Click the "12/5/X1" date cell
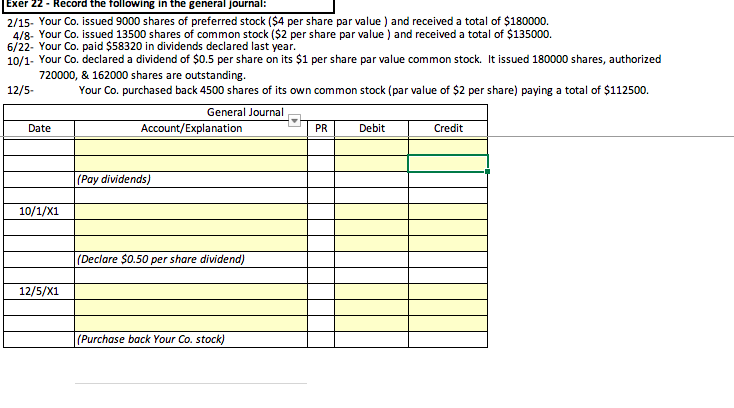734x408 pixels. (39, 291)
